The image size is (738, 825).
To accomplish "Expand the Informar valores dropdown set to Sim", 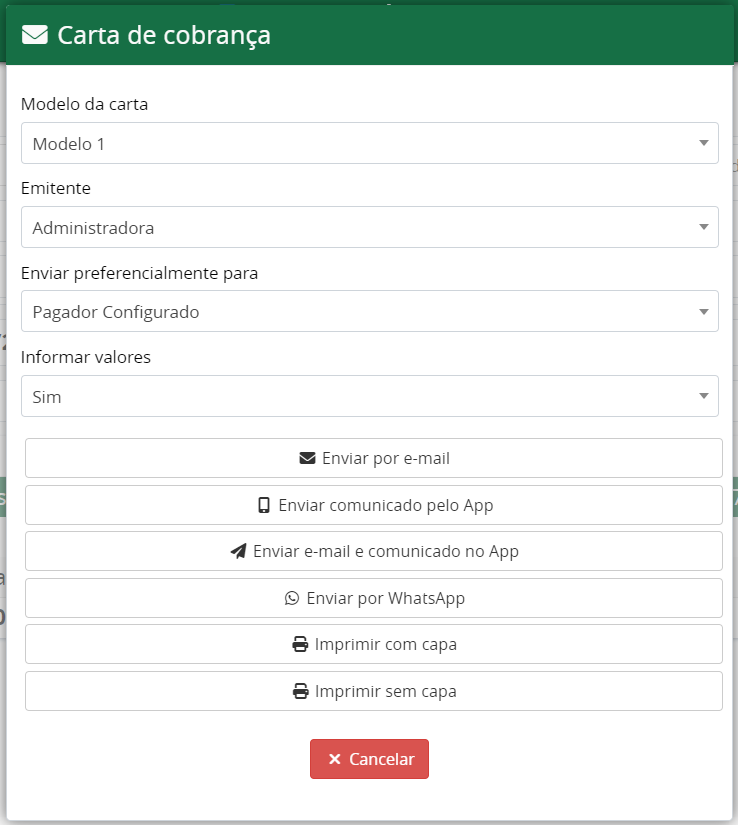I will tap(369, 397).
